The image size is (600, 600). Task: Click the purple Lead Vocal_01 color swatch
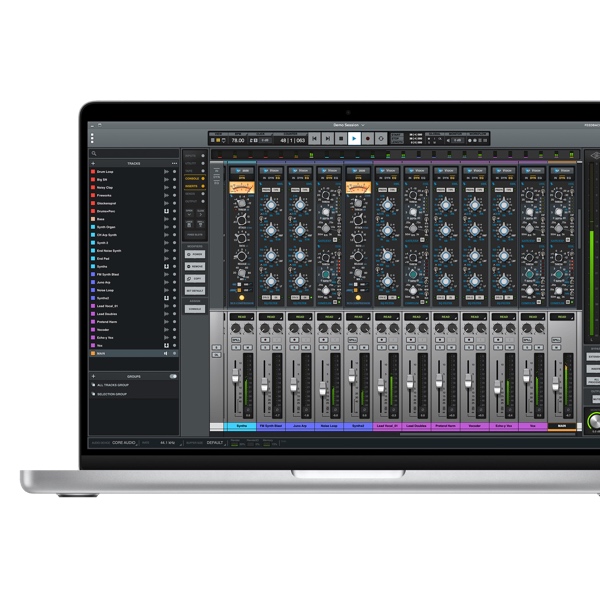pyautogui.click(x=93, y=306)
